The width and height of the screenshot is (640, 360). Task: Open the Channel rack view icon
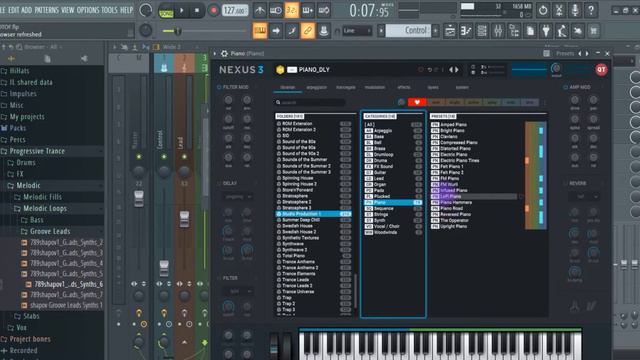(482, 31)
